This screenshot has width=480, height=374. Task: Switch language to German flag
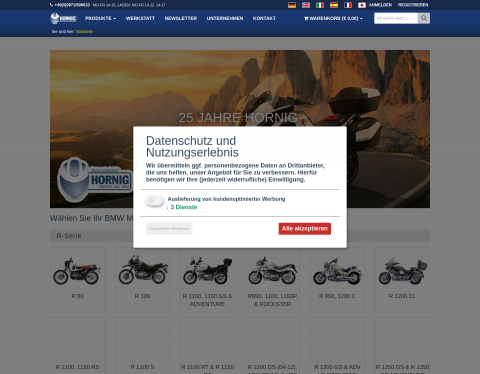[292, 5]
